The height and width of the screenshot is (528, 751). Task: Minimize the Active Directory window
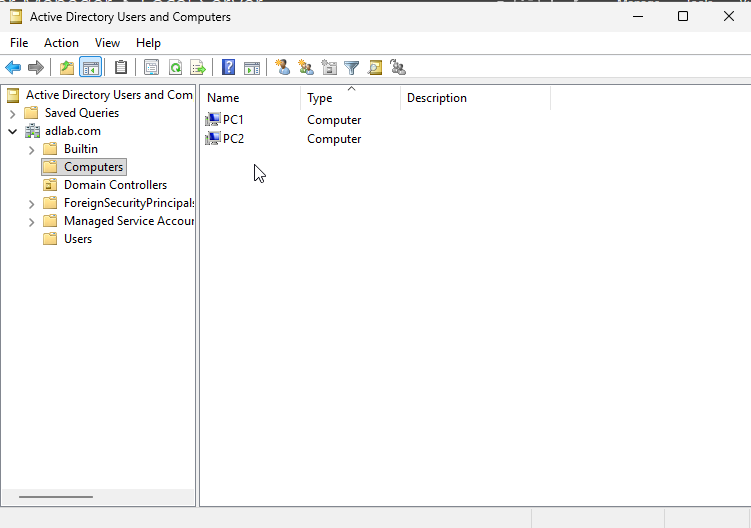[x=638, y=16]
